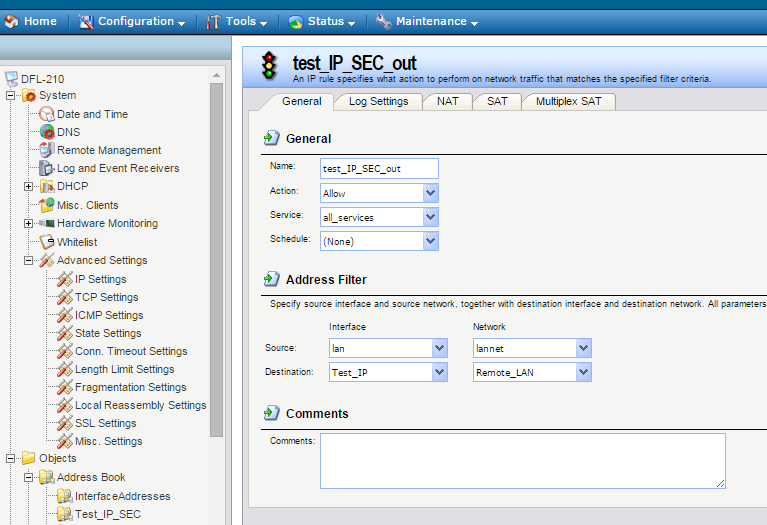Screen dimensions: 767x525
Task: Click the Whitelist icon in sidebar
Action: [47, 242]
